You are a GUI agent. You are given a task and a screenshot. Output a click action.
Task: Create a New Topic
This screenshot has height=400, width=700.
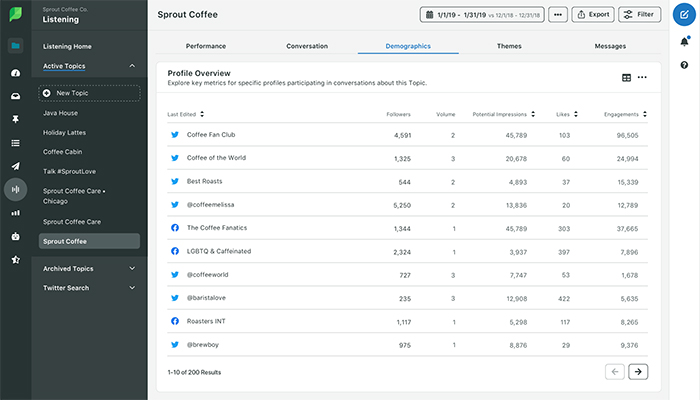tap(89, 93)
